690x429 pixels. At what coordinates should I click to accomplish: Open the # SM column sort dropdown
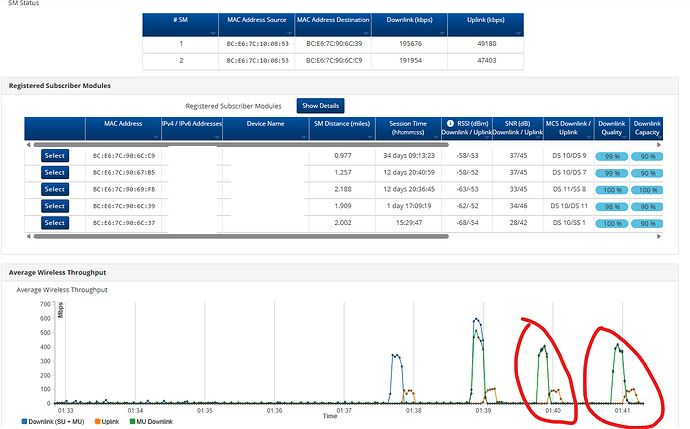click(215, 35)
